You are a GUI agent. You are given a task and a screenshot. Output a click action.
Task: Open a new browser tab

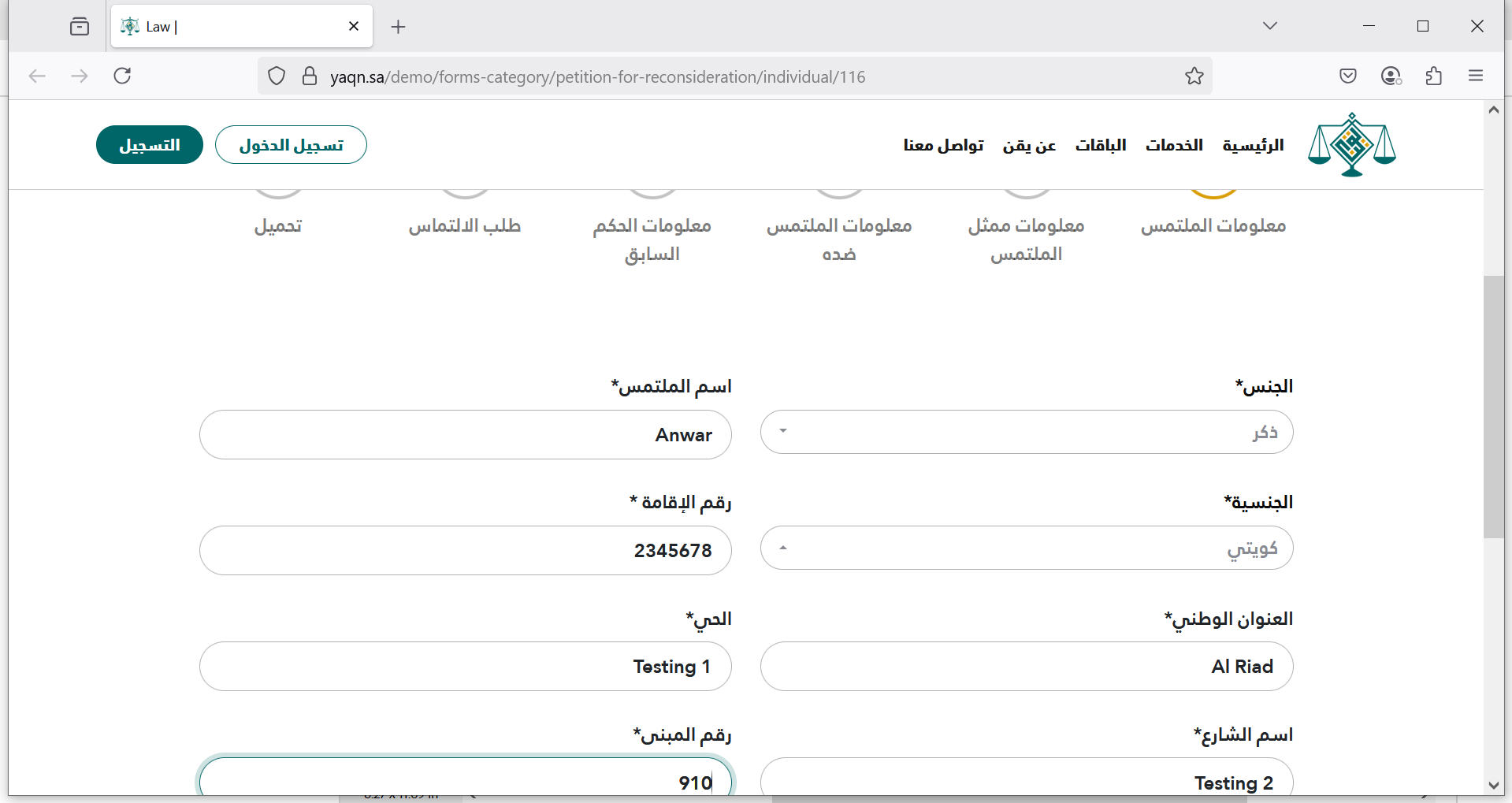click(398, 27)
